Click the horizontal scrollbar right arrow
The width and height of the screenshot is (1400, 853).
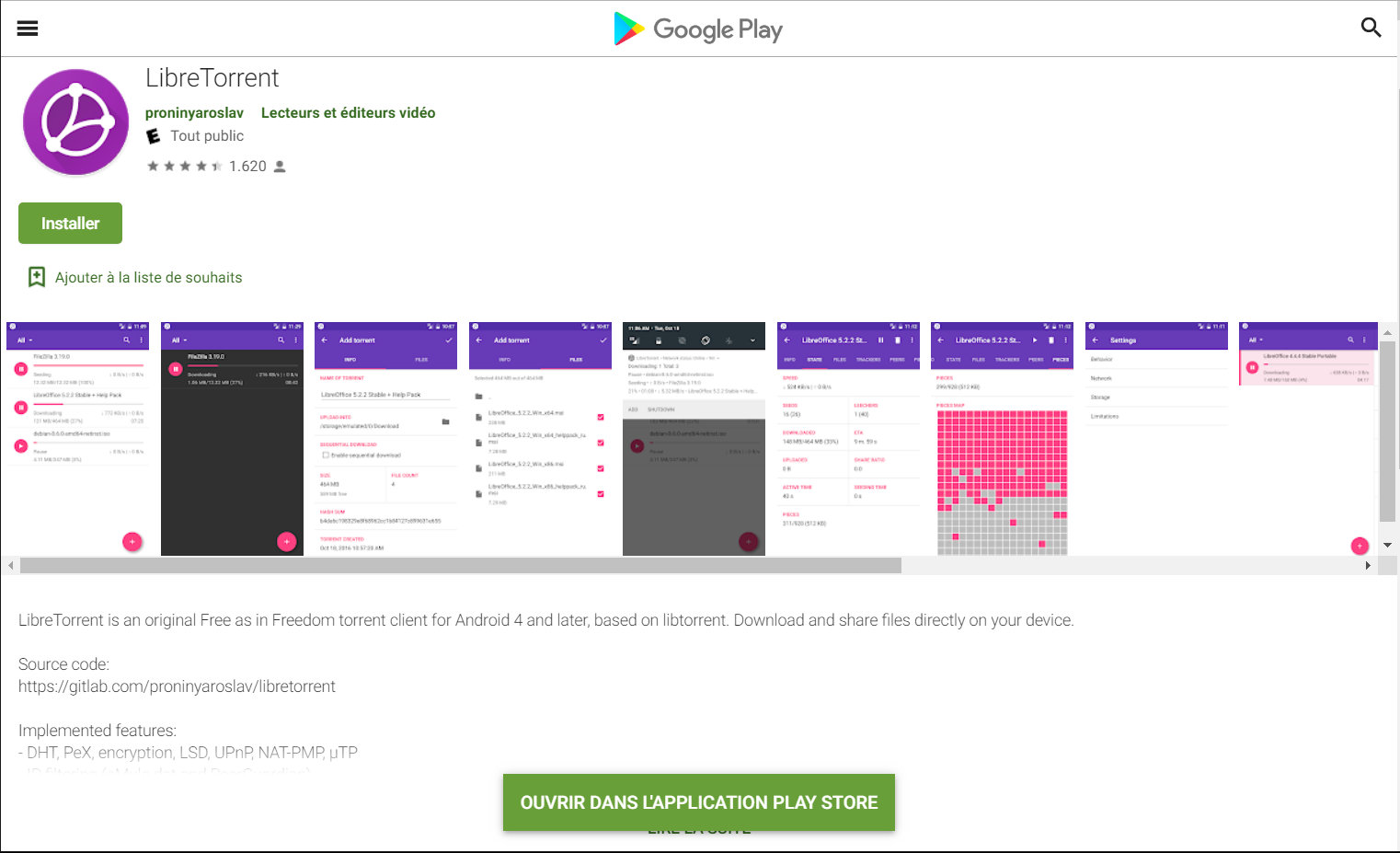click(x=1368, y=565)
